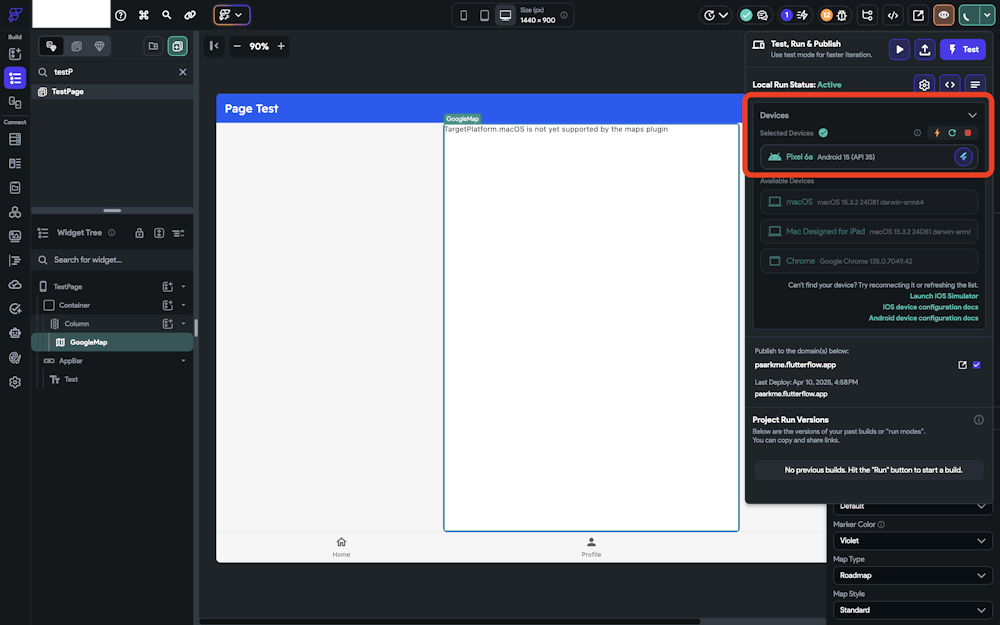The width and height of the screenshot is (1000, 625).
Task: Click the top bar search magnifier icon
Action: pyautogui.click(x=166, y=15)
